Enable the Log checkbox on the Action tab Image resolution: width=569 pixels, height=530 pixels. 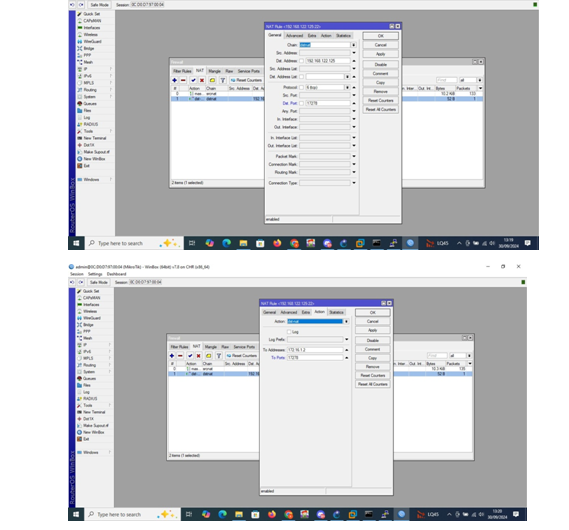(x=289, y=332)
